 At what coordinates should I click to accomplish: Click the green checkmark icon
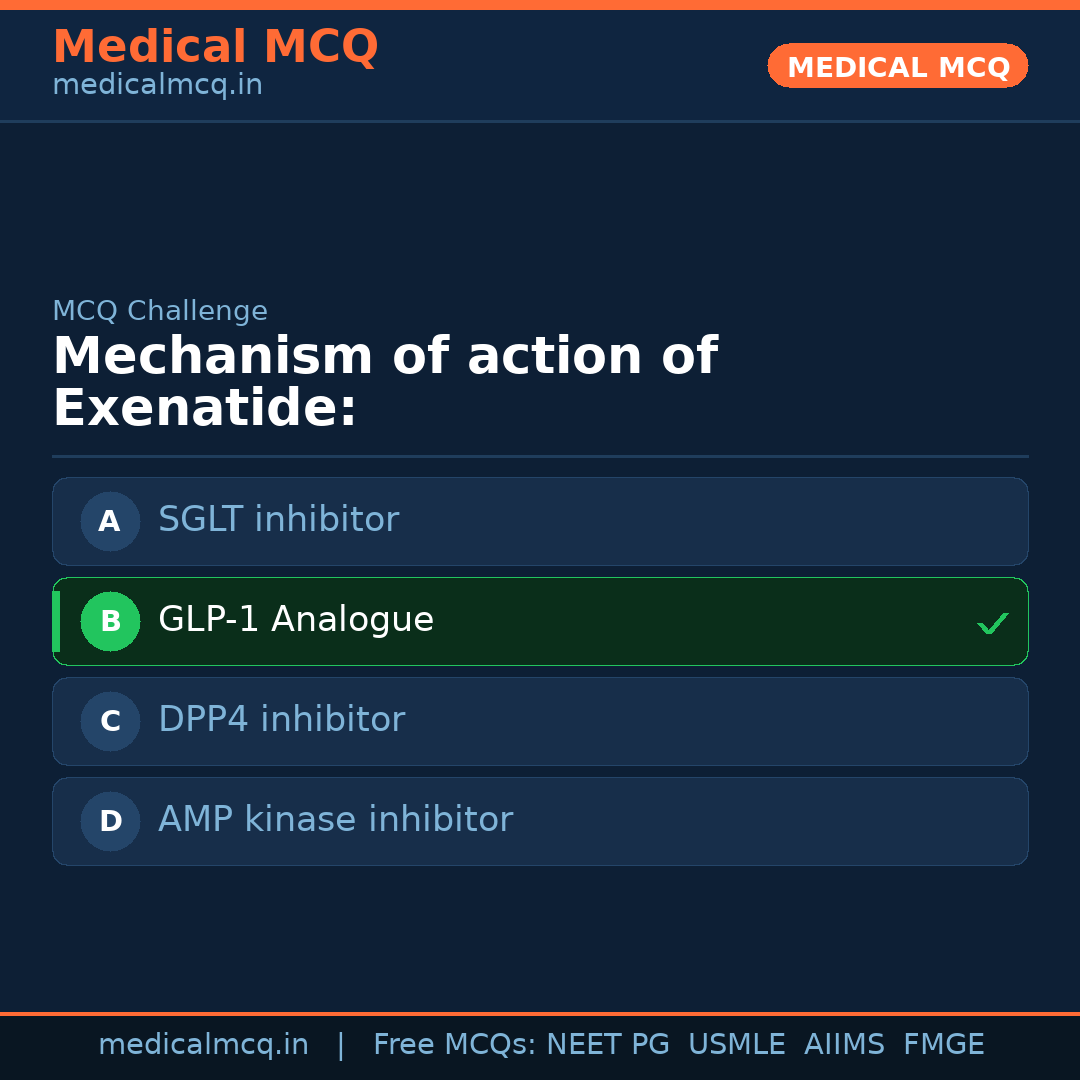(992, 623)
